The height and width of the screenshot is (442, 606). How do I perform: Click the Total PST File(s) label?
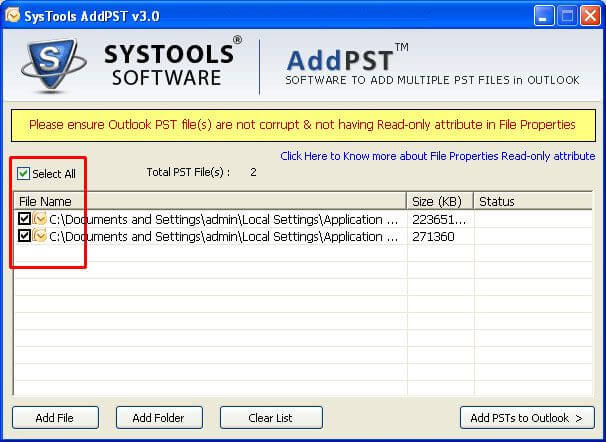tap(188, 172)
